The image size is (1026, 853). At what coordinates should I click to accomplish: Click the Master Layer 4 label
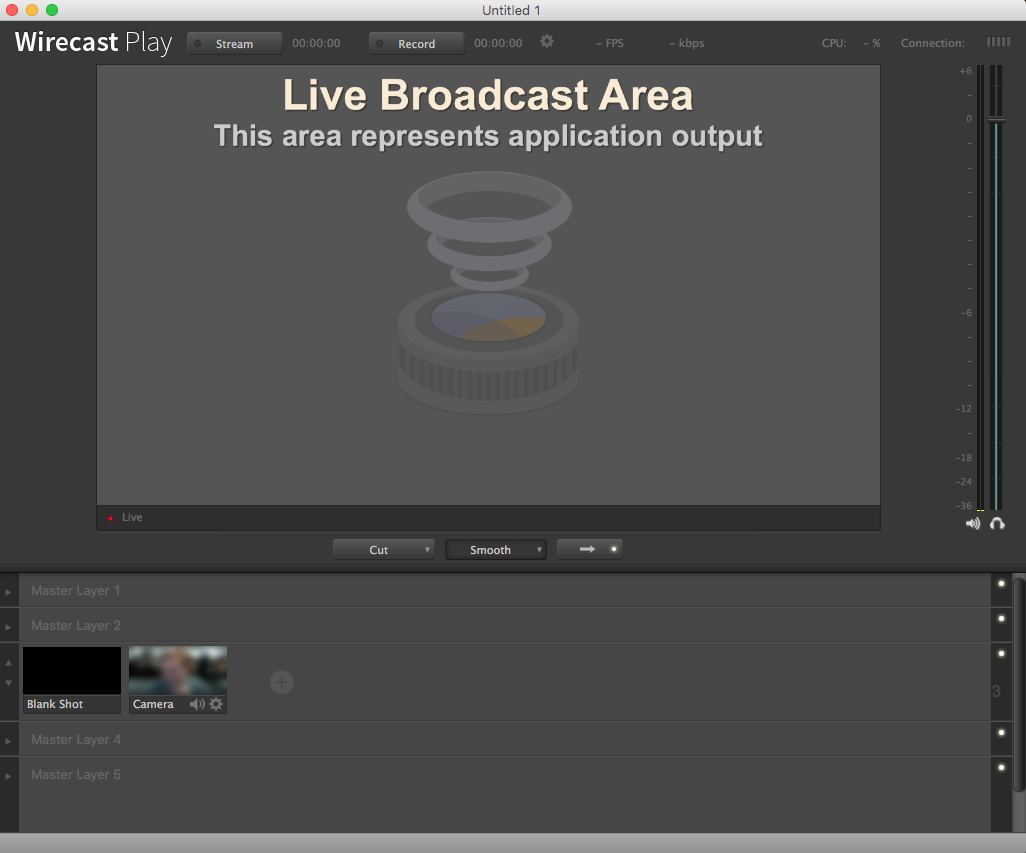point(76,739)
